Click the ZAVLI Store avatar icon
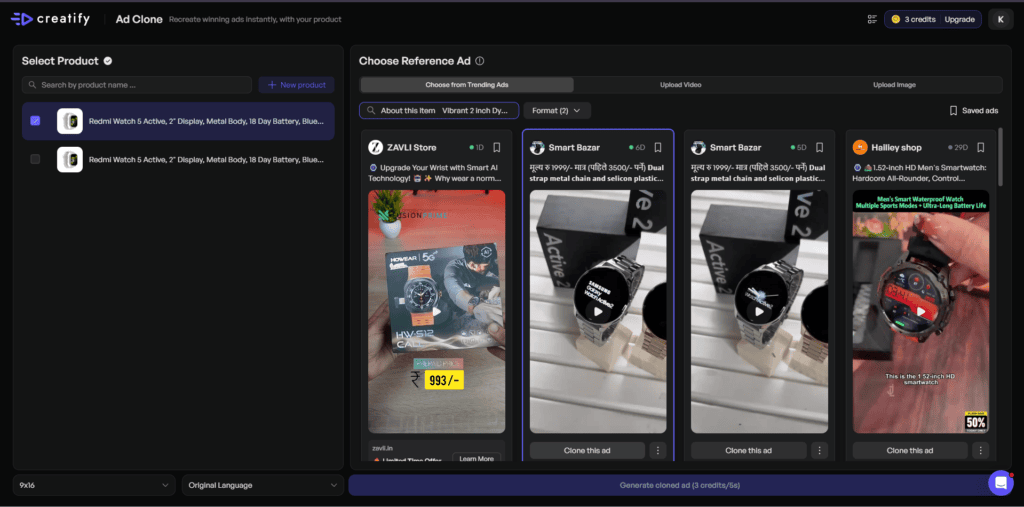1024x507 pixels. tap(376, 147)
